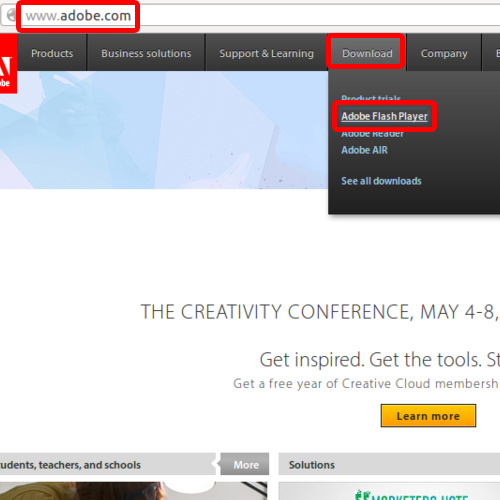Select the Product trials link
The image size is (500, 500).
pos(371,98)
